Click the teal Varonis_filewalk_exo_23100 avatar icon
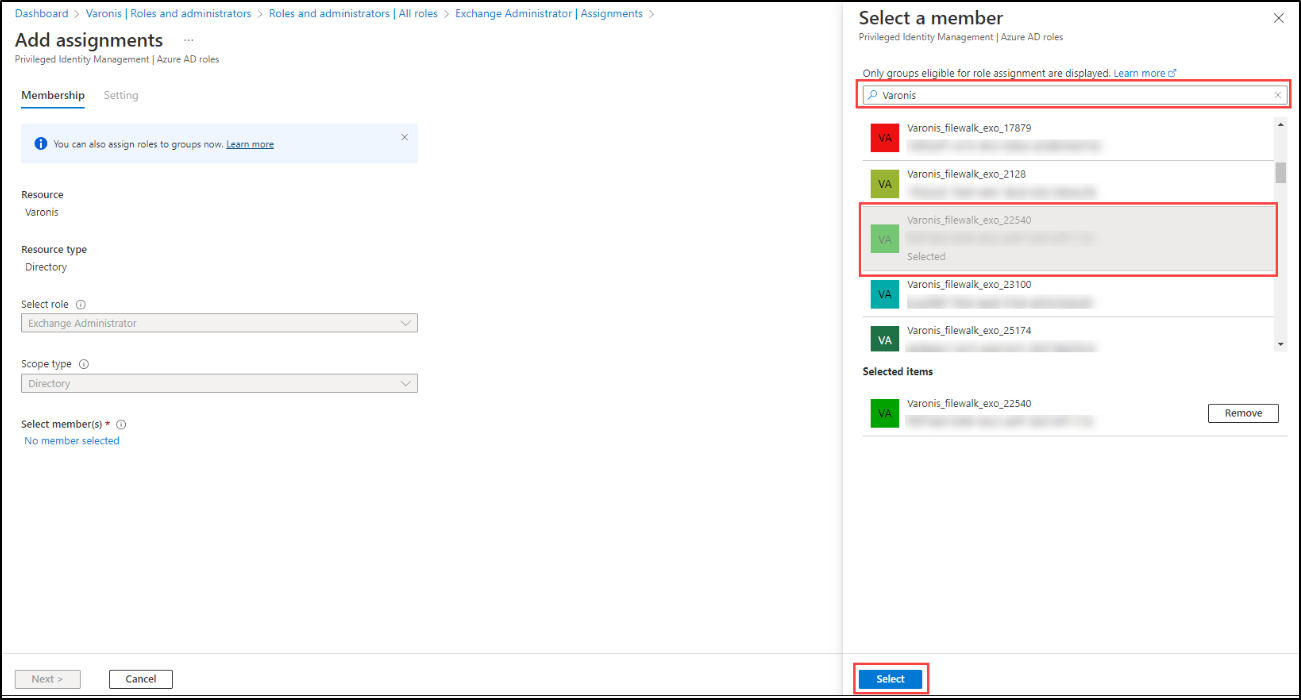Viewport: 1301px width, 700px height. pyautogui.click(x=883, y=293)
